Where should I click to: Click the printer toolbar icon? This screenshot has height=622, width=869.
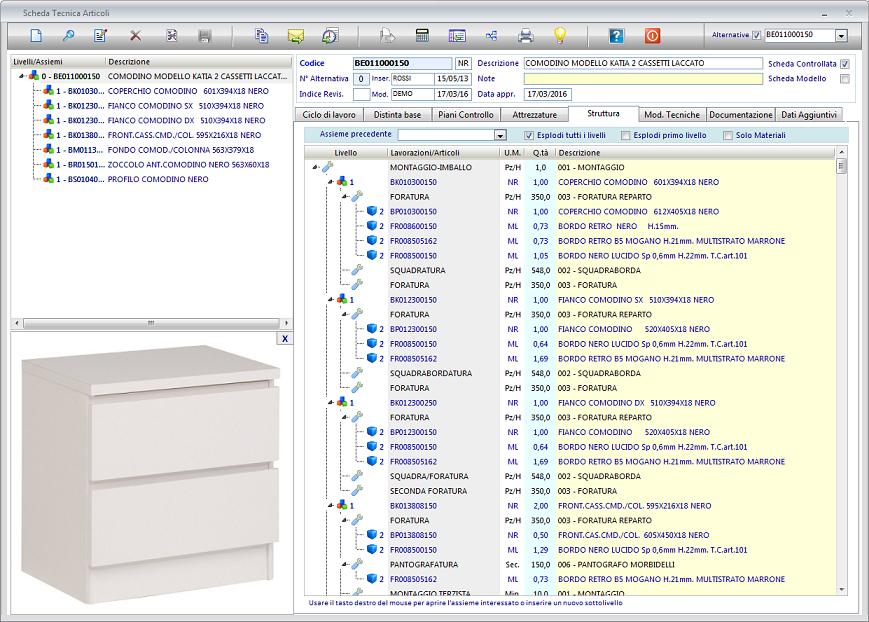tap(525, 37)
